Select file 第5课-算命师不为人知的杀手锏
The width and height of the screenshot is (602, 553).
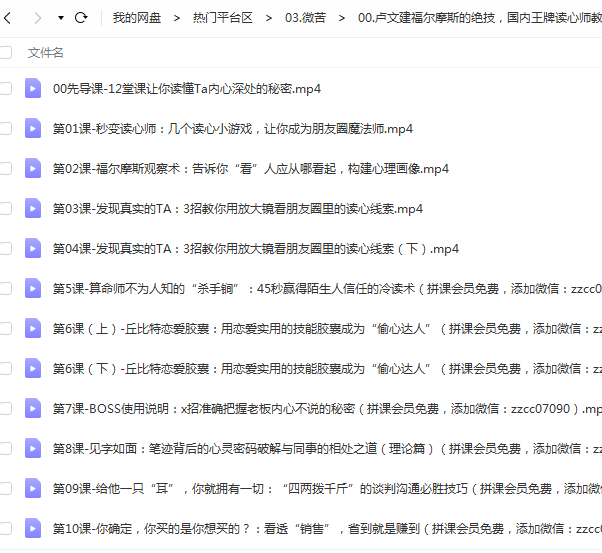tap(327, 289)
